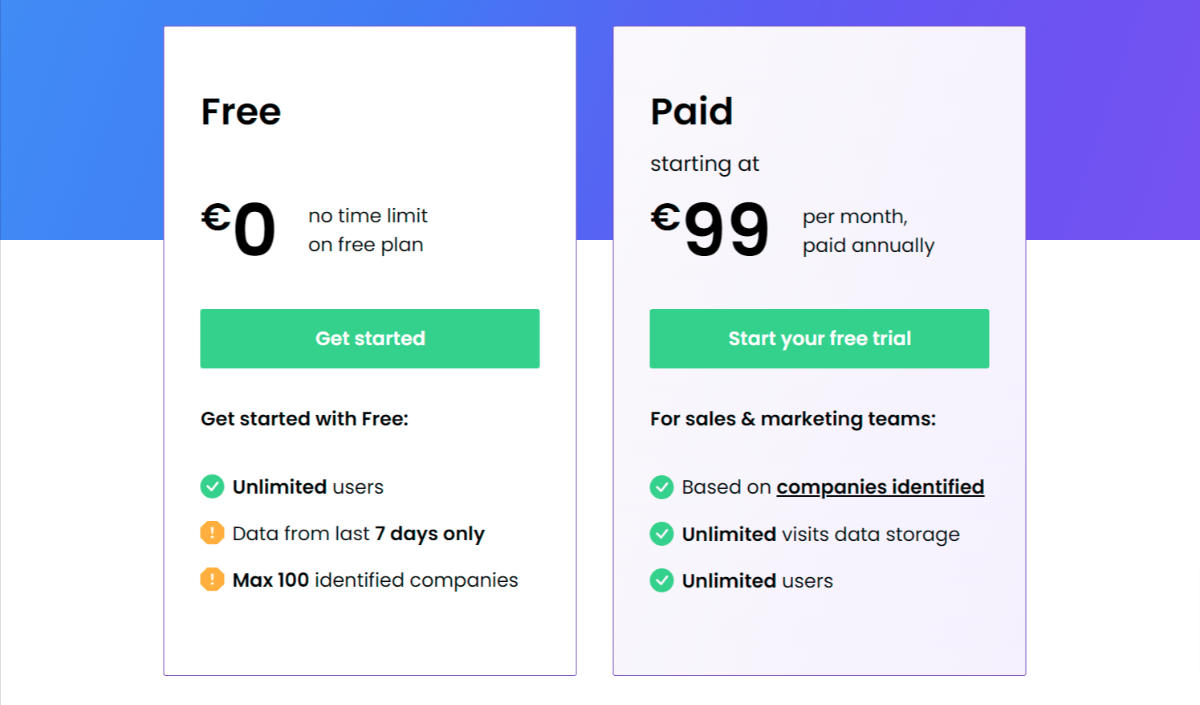Click 'per month, paid annually' text

click(868, 231)
